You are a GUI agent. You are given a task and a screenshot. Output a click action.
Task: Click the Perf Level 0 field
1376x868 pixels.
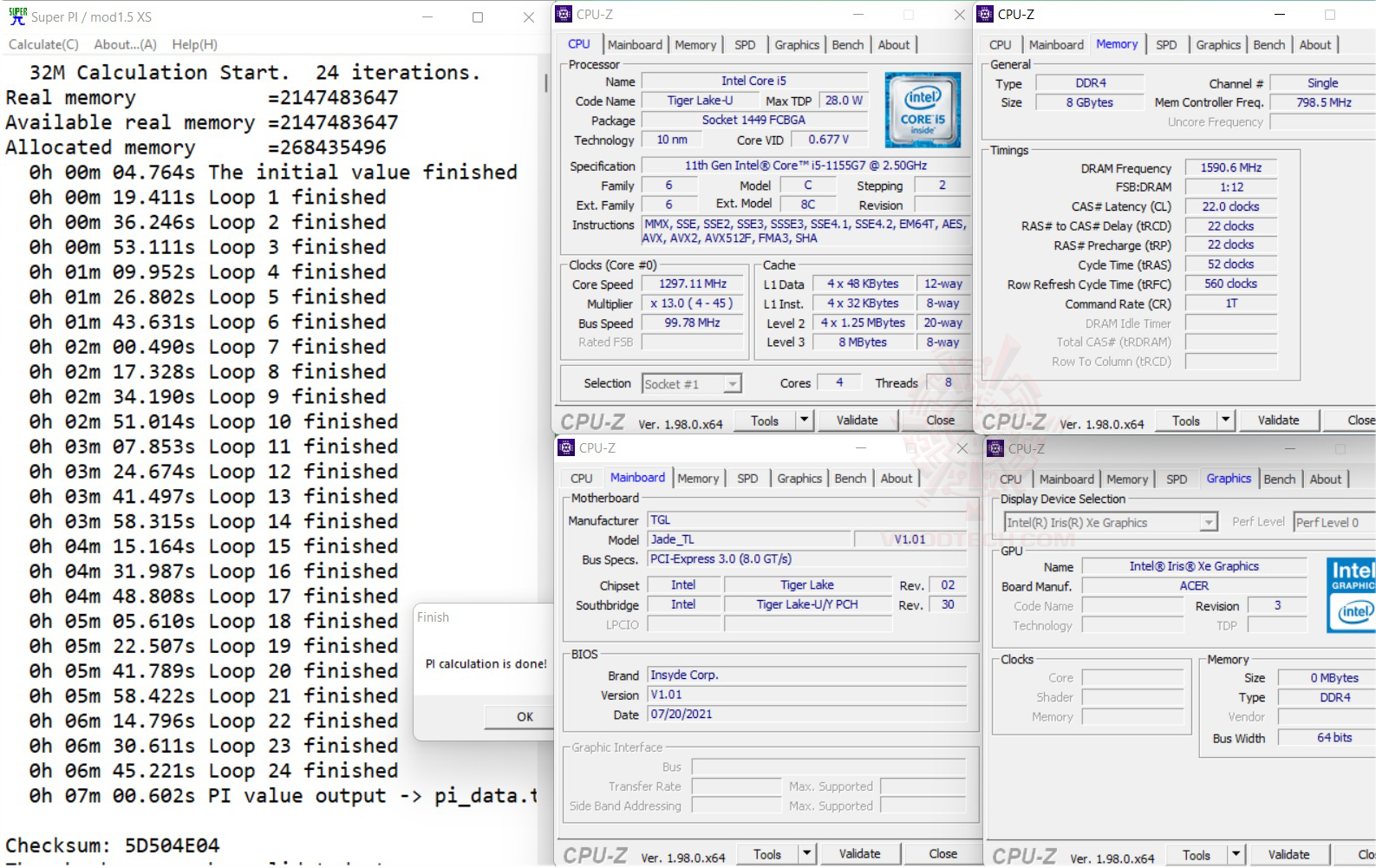pyautogui.click(x=1332, y=523)
